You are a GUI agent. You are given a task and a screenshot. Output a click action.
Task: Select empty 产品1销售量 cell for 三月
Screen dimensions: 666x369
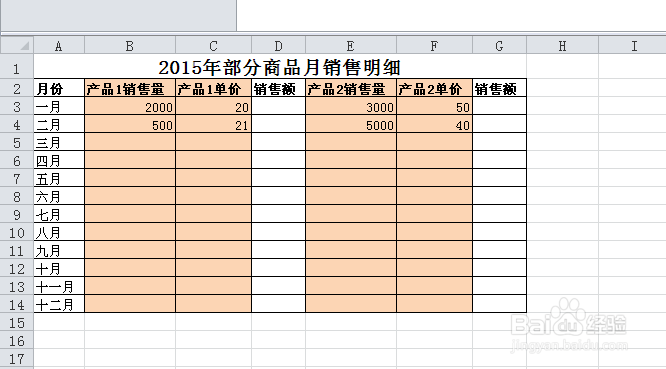(x=130, y=142)
